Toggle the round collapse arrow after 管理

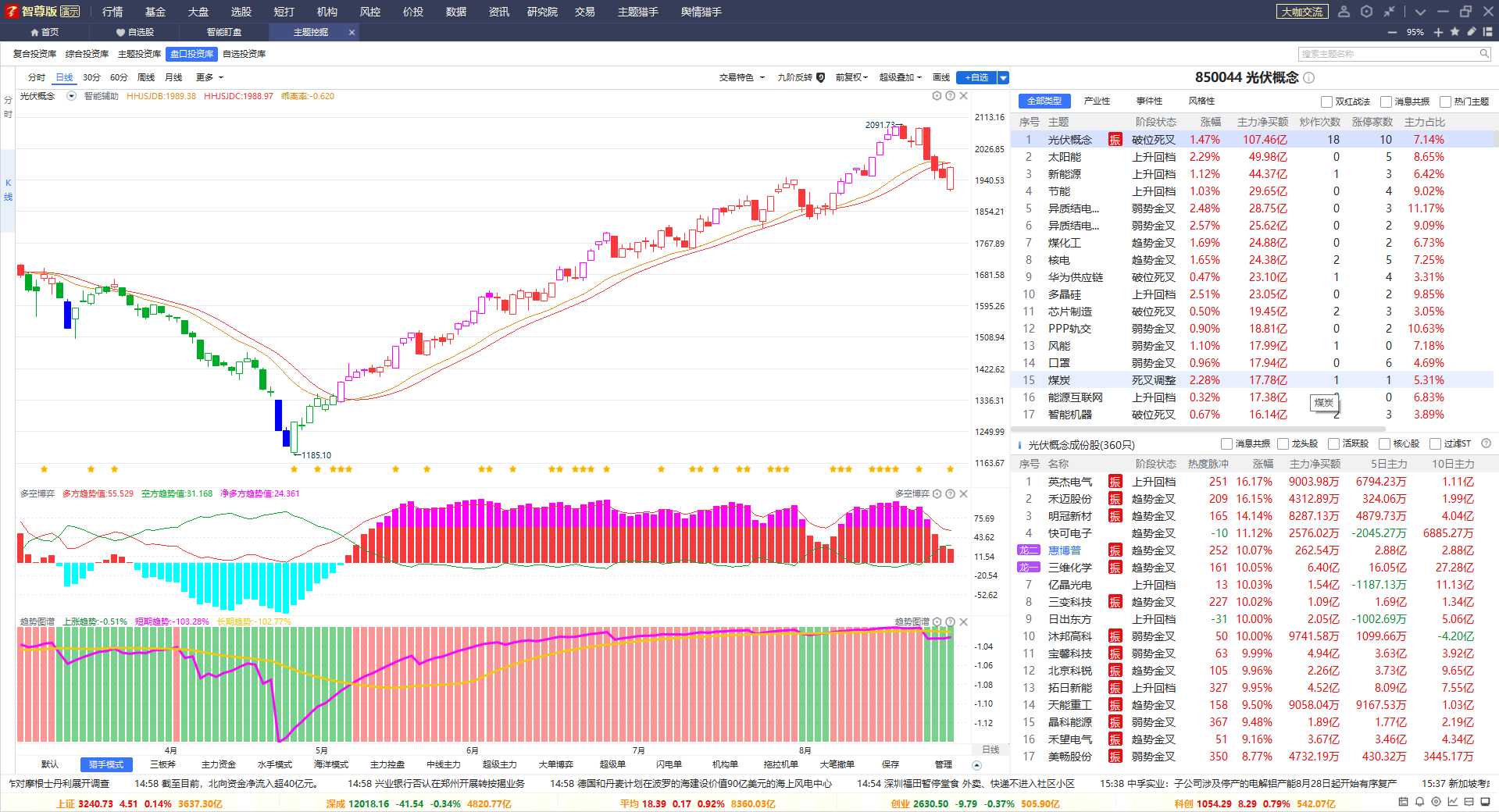[976, 765]
